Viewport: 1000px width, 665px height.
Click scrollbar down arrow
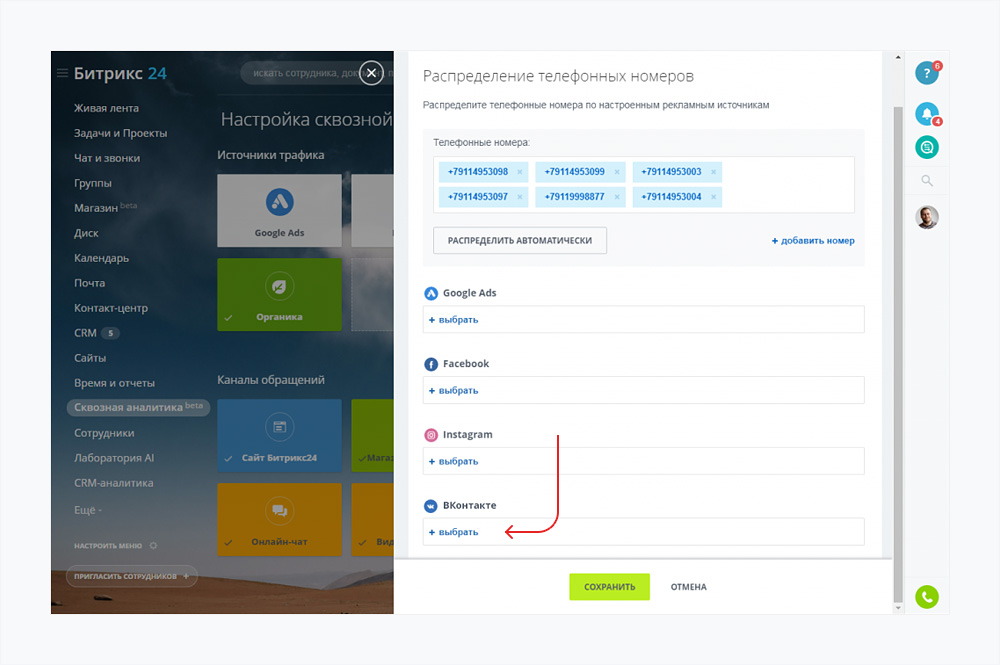click(x=898, y=608)
